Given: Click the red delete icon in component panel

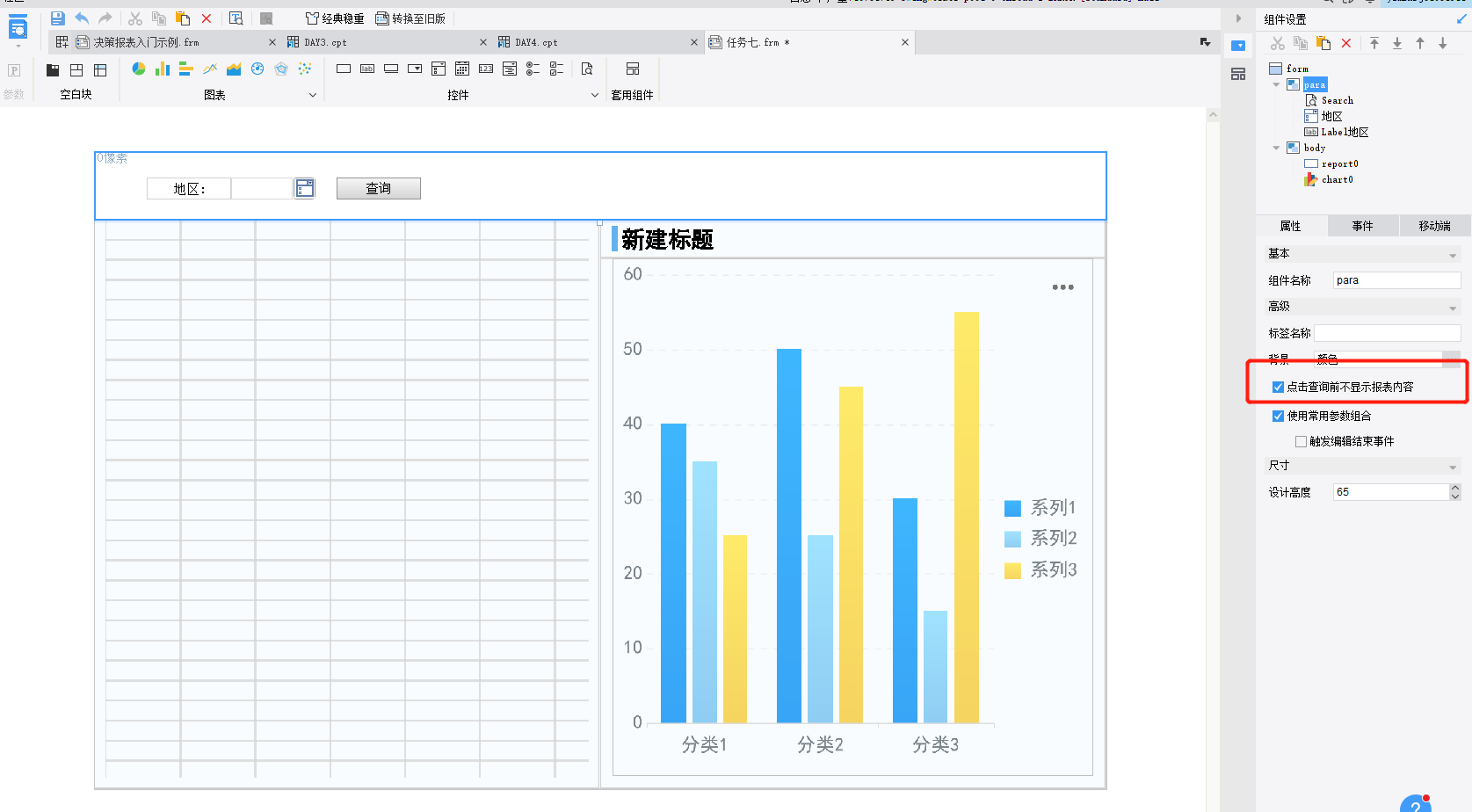Looking at the screenshot, I should [1346, 43].
